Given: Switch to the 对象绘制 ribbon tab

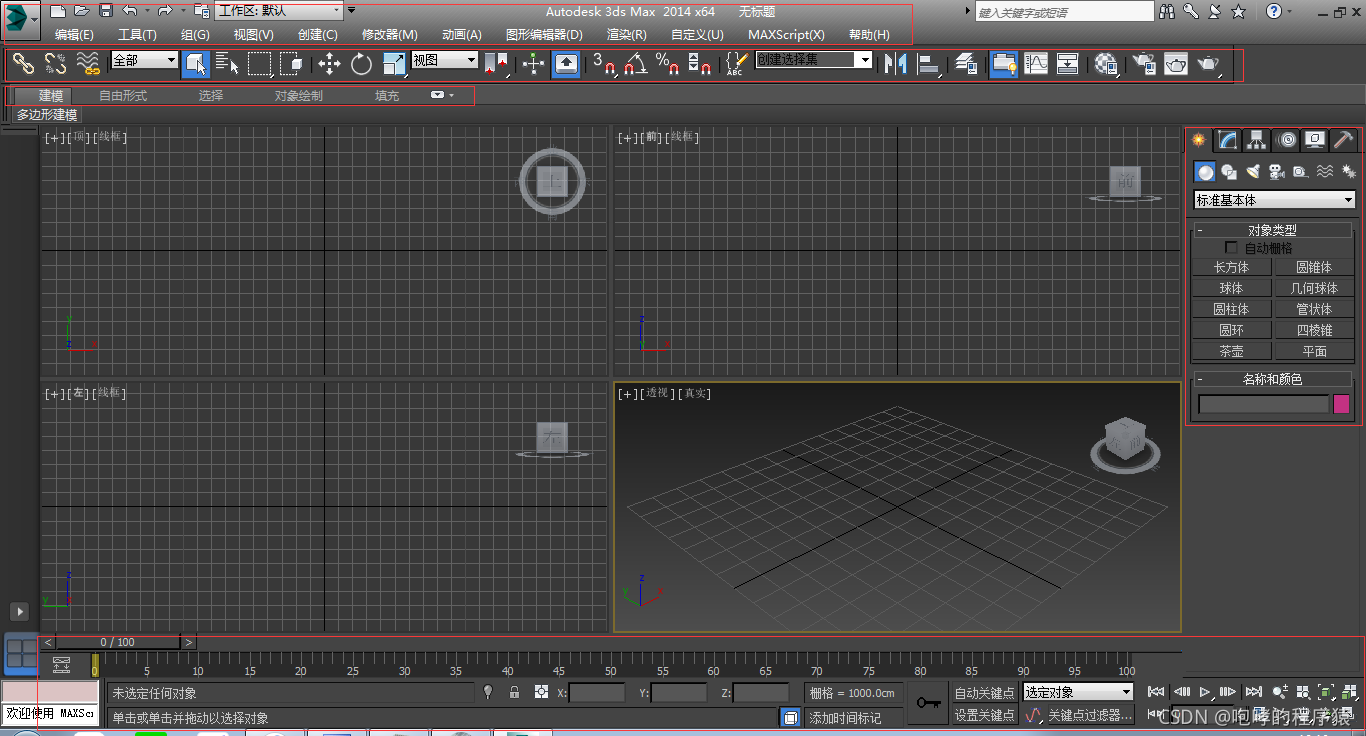Looking at the screenshot, I should pos(299,96).
